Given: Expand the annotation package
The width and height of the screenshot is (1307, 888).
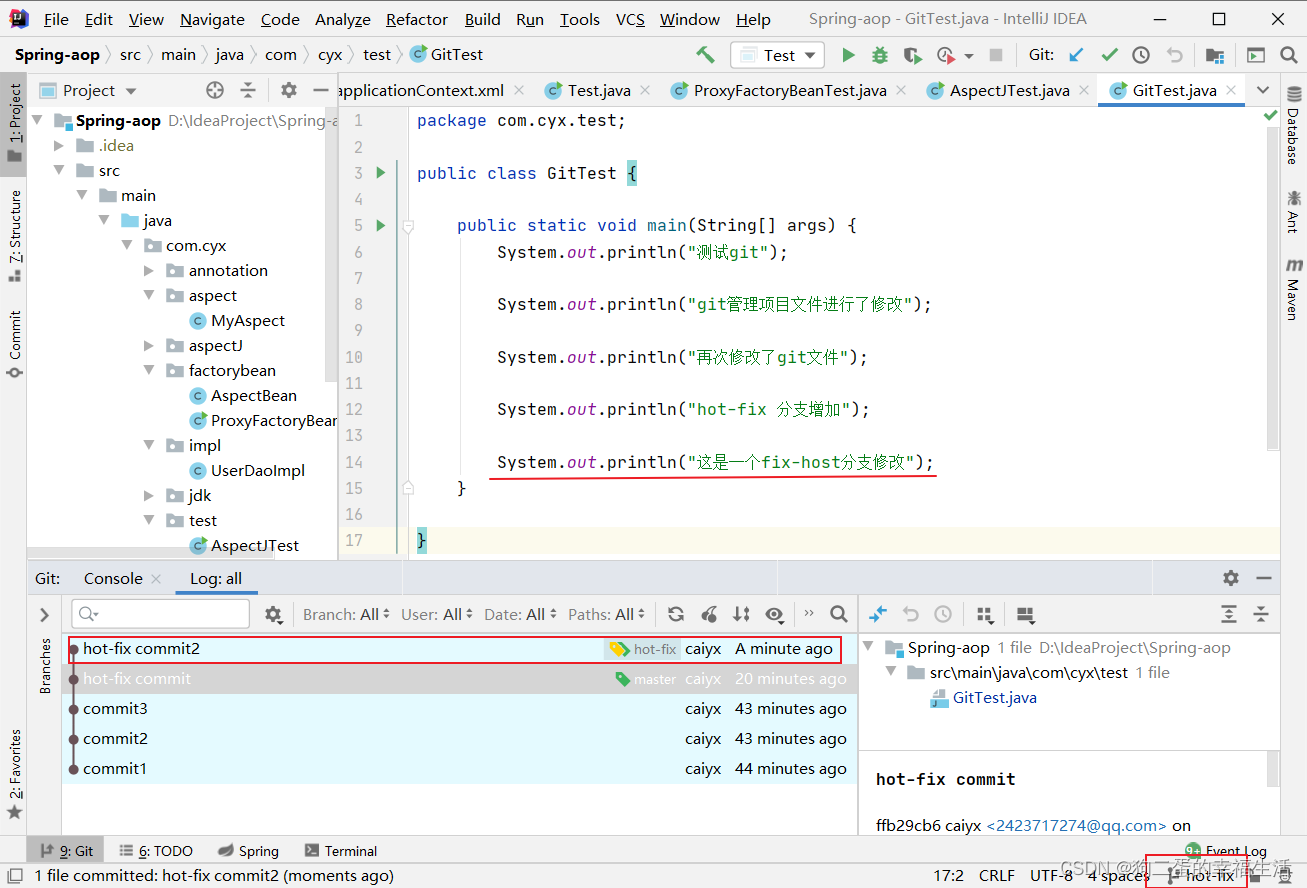Looking at the screenshot, I should coord(149,271).
